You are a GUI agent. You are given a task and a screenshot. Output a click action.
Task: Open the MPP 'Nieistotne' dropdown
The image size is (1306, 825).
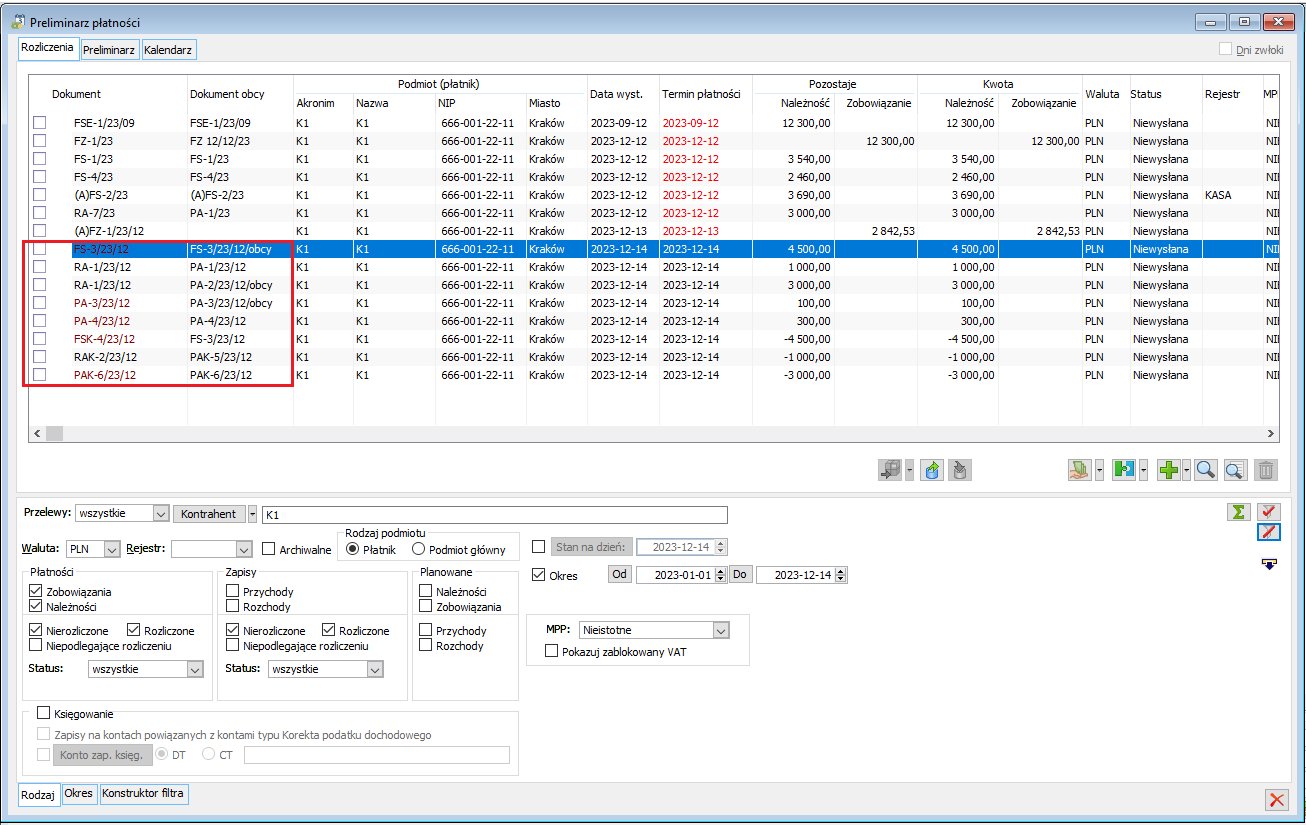tap(721, 631)
